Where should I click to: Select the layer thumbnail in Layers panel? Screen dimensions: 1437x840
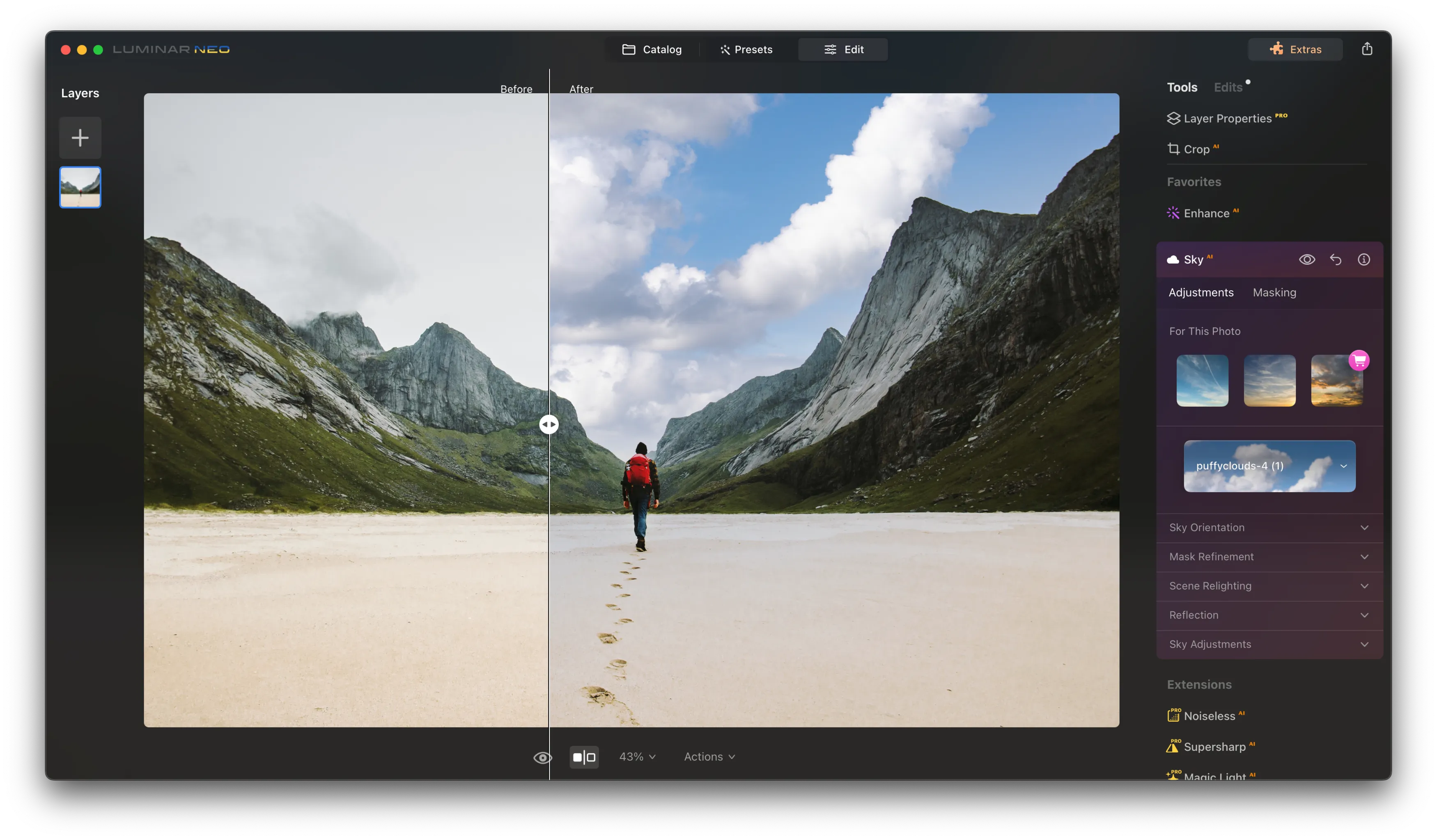tap(80, 187)
